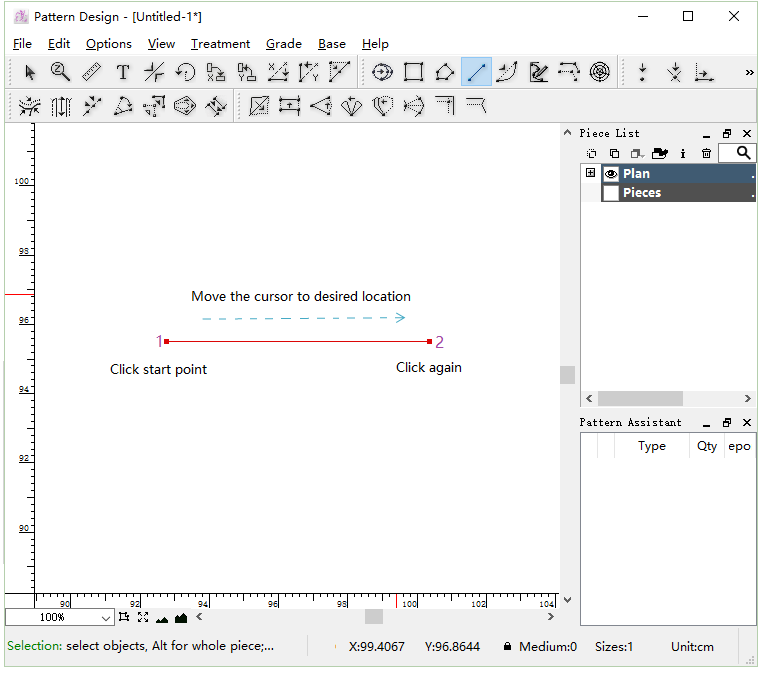The width and height of the screenshot is (764, 673).
Task: Click the Piece List horizontal scrollbar thumb
Action: [640, 398]
